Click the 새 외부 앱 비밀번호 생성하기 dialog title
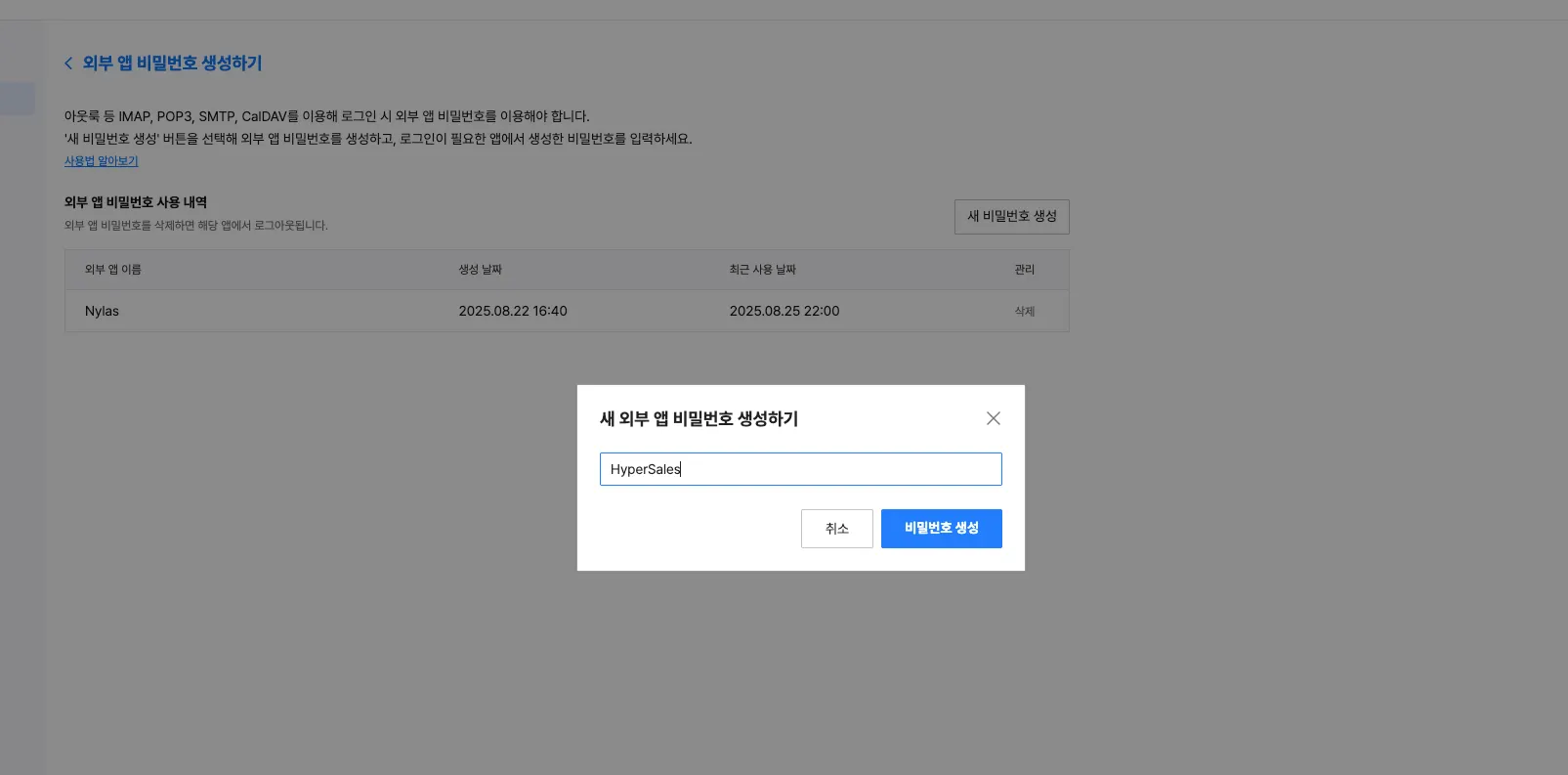 [699, 419]
